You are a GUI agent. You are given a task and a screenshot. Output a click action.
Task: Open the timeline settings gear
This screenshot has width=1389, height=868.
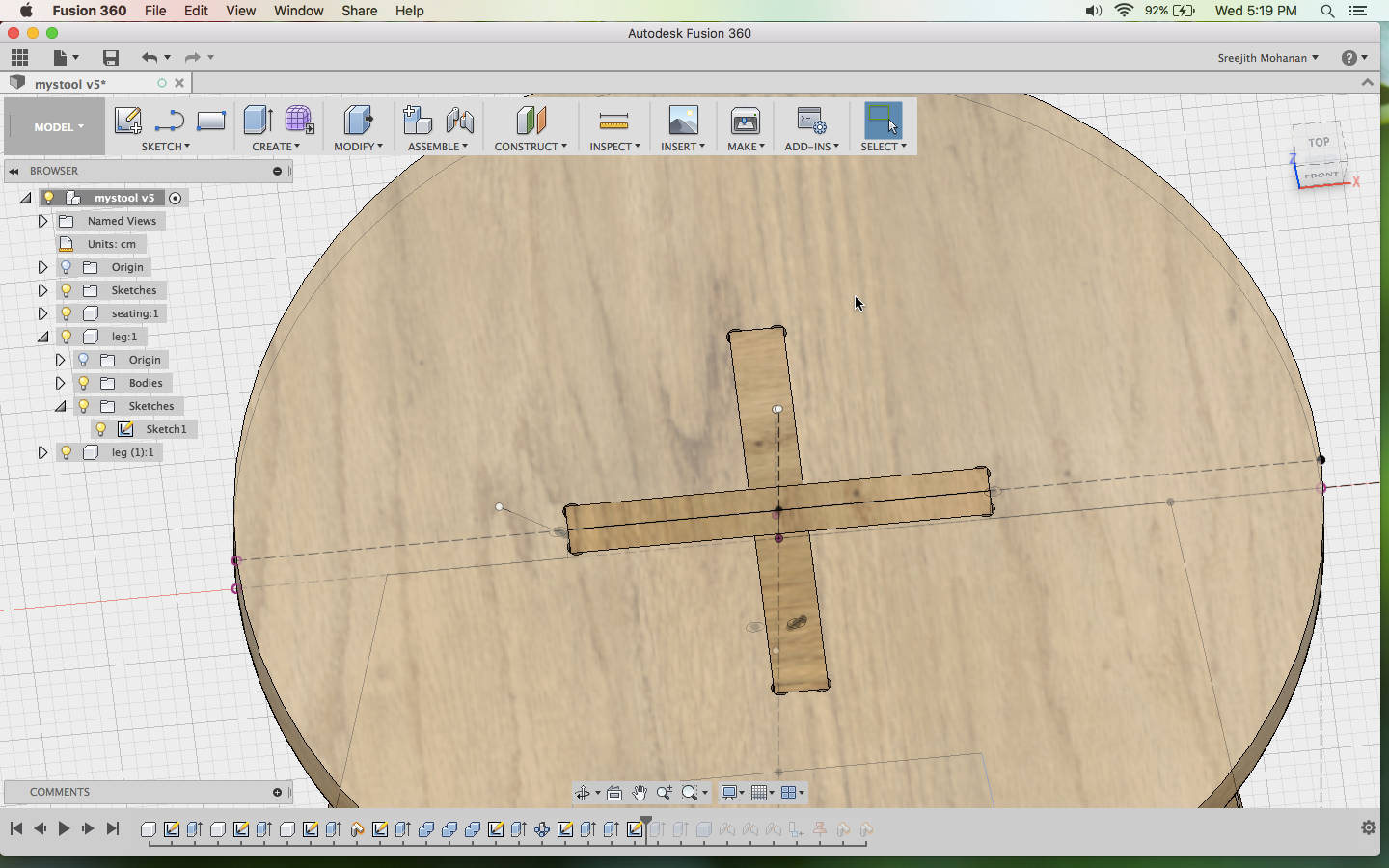[1368, 827]
